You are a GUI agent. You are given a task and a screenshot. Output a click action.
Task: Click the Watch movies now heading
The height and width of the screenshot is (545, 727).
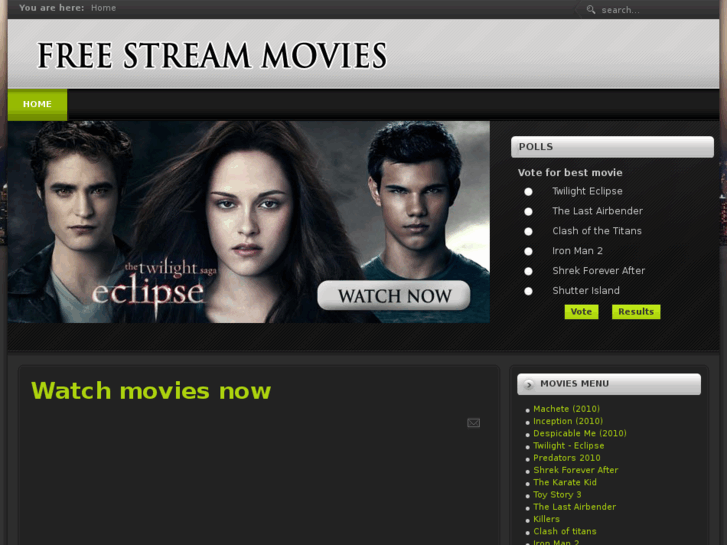(151, 391)
